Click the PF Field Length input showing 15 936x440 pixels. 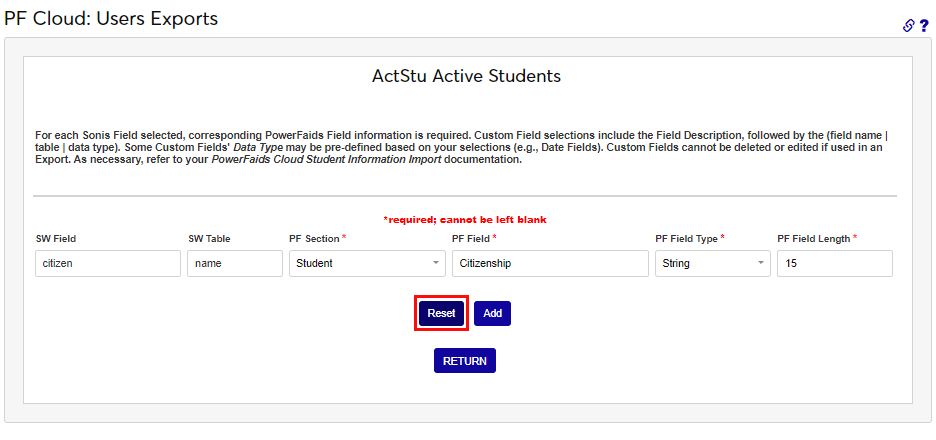coord(834,263)
